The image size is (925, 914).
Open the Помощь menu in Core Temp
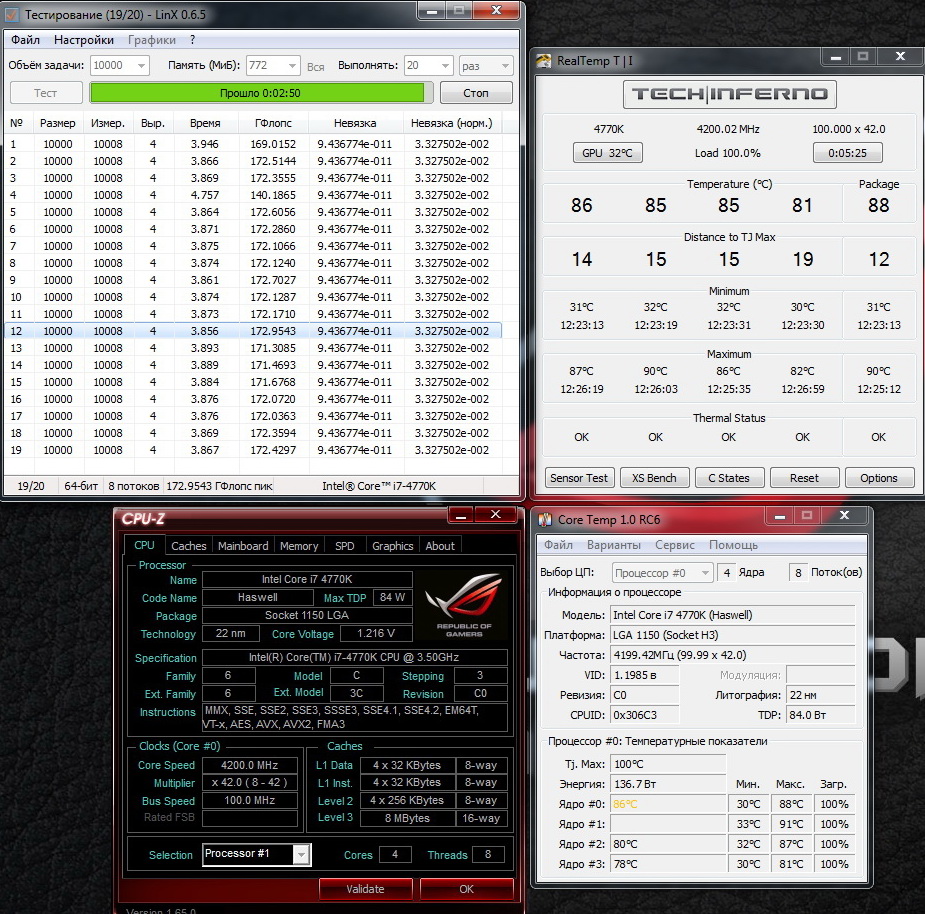pos(733,545)
